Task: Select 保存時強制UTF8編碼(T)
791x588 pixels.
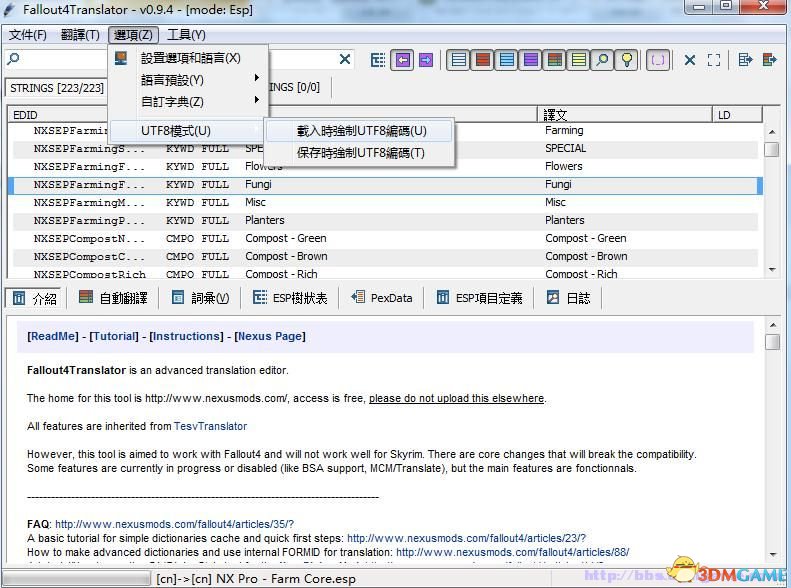Action: click(x=359, y=153)
